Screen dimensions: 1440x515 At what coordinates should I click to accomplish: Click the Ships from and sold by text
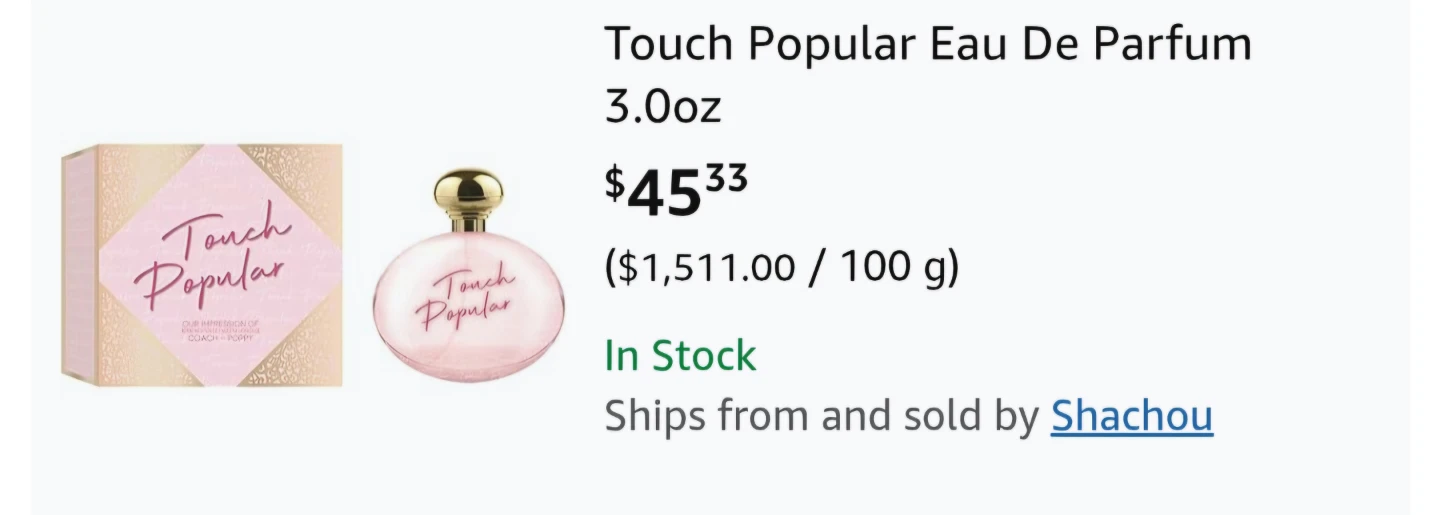pyautogui.click(x=821, y=416)
